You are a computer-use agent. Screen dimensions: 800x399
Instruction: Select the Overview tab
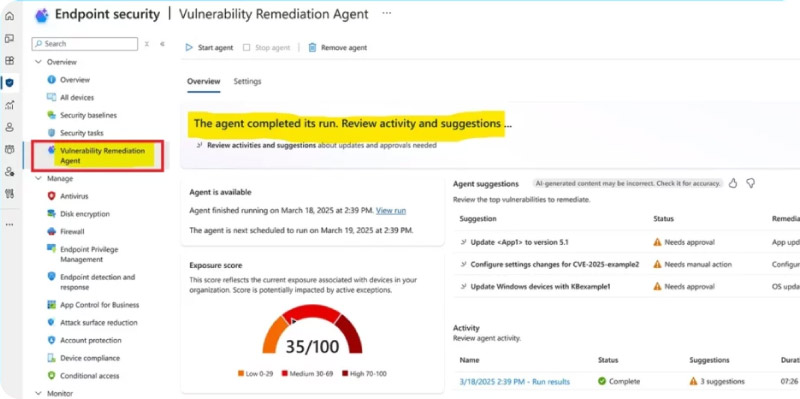[x=204, y=81]
